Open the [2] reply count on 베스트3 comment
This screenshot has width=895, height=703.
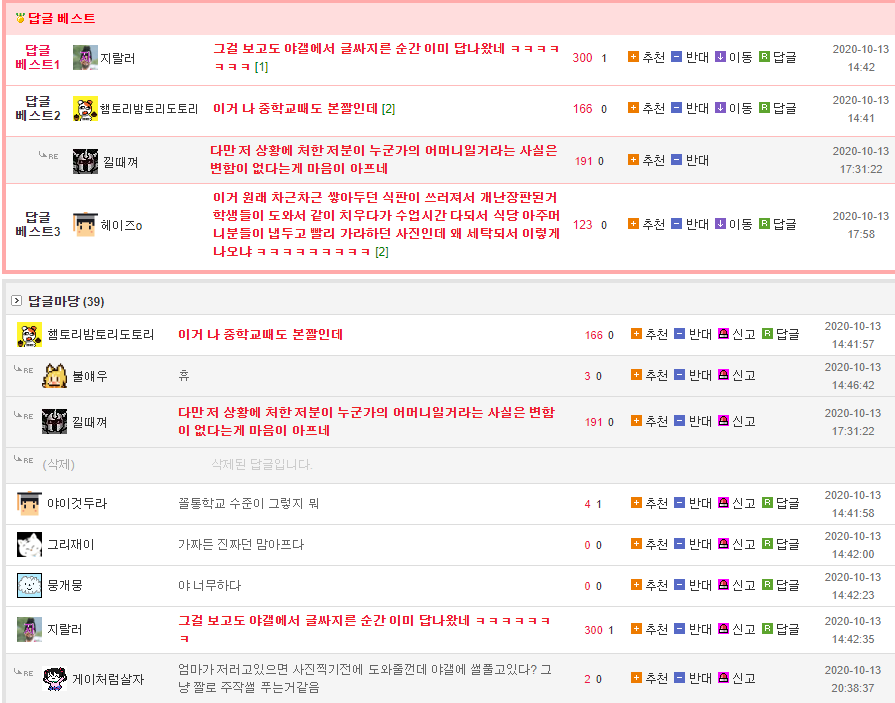381,252
